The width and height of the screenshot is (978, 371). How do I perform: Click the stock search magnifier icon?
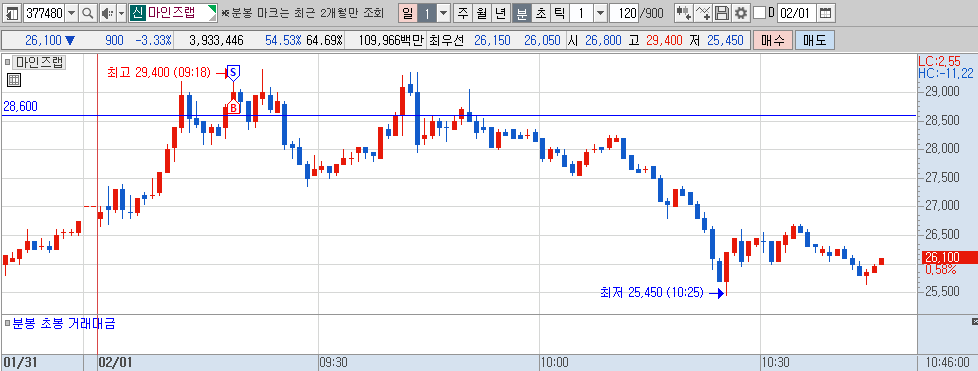88,12
